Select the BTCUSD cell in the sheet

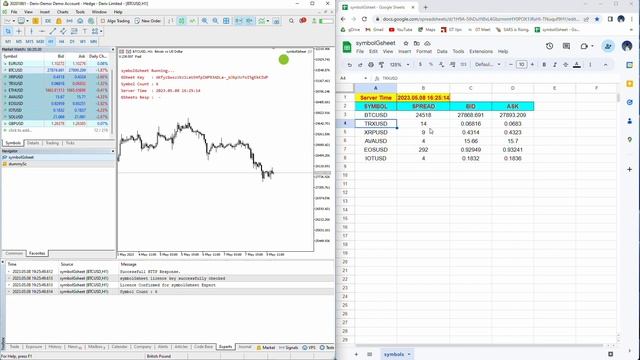pos(376,115)
